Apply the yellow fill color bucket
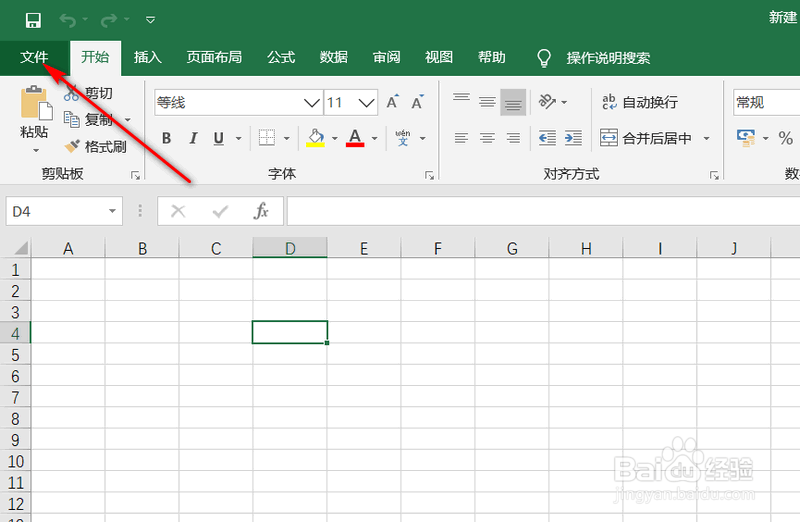Viewport: 800px width, 522px height. (x=315, y=138)
